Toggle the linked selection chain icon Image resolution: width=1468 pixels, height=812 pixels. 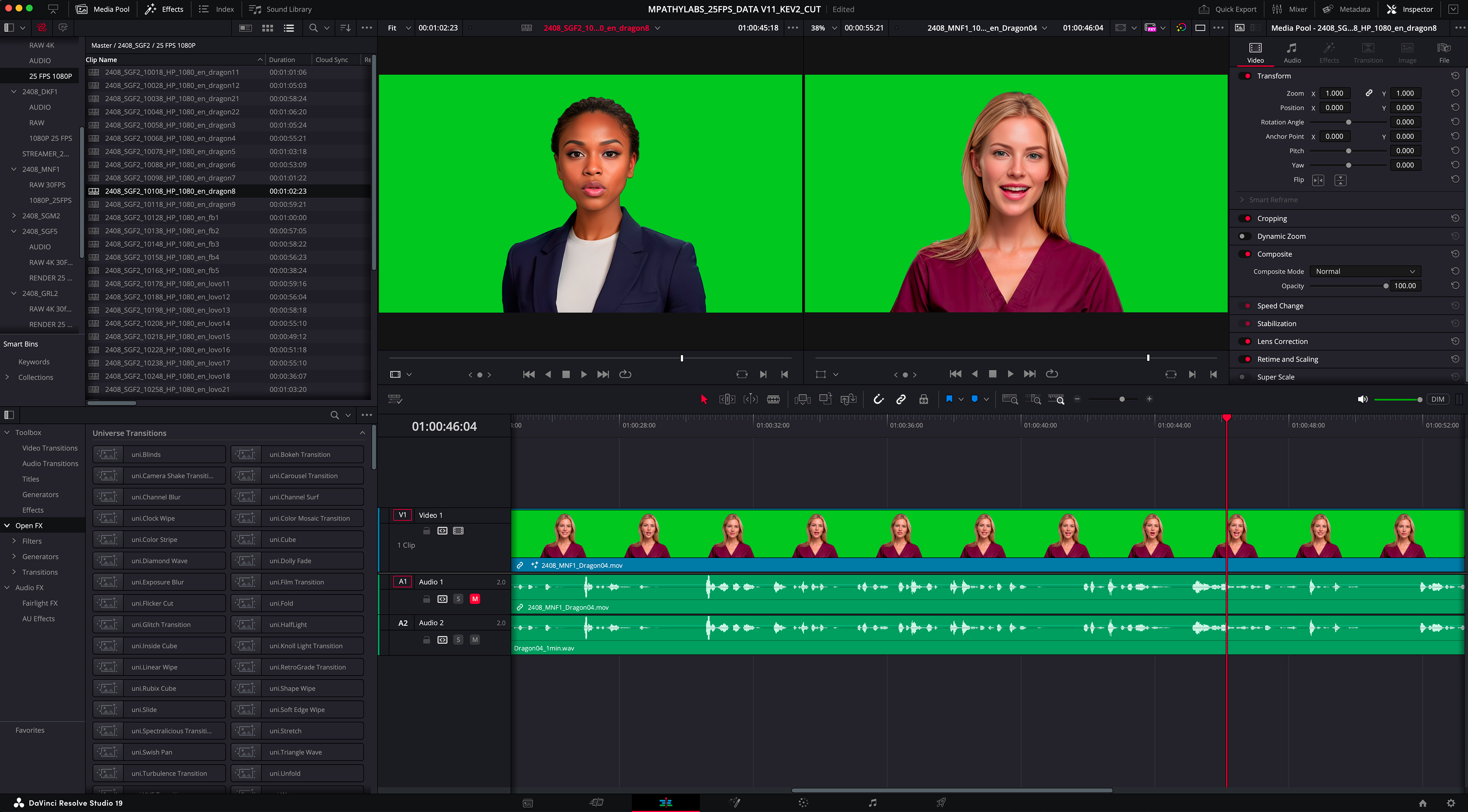click(x=901, y=399)
